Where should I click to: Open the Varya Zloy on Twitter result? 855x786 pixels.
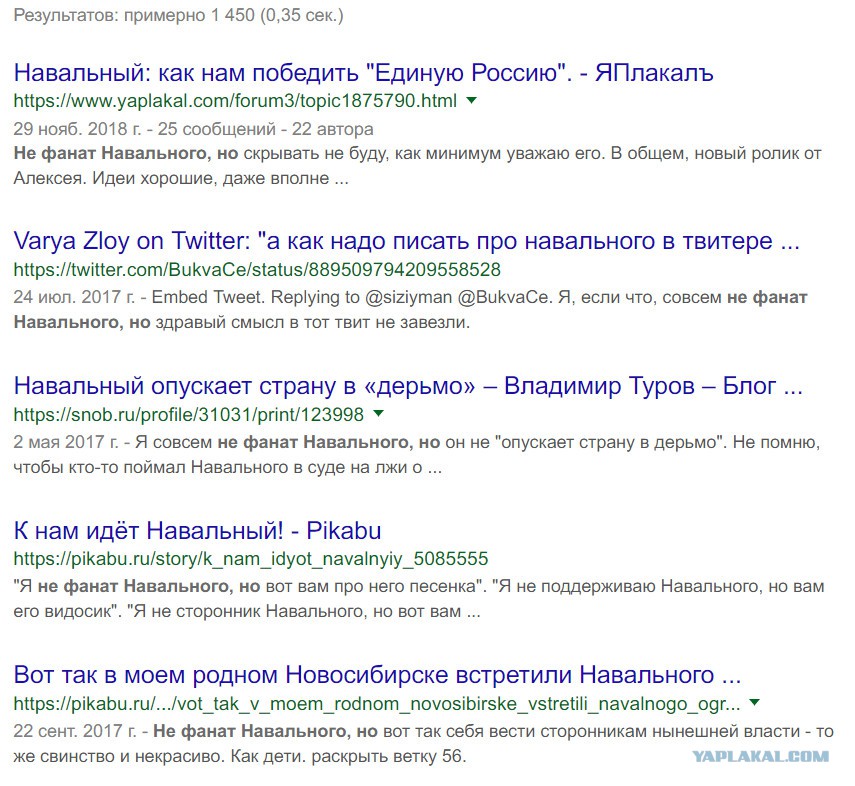(x=407, y=241)
